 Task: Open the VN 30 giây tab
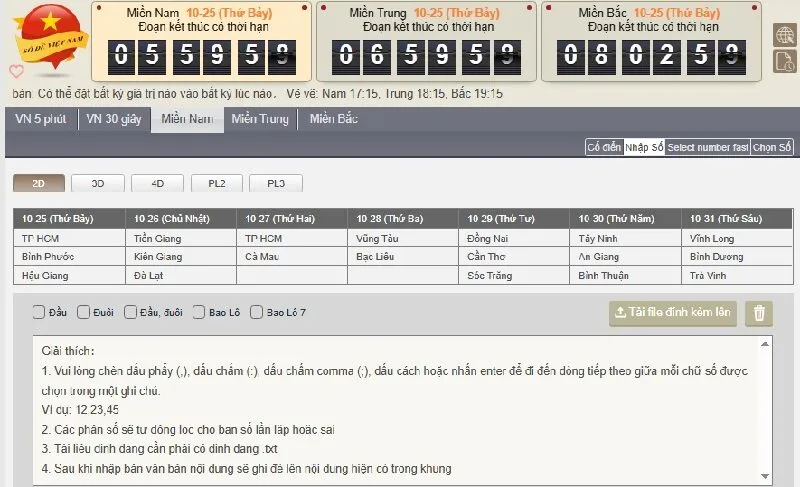coord(113,119)
